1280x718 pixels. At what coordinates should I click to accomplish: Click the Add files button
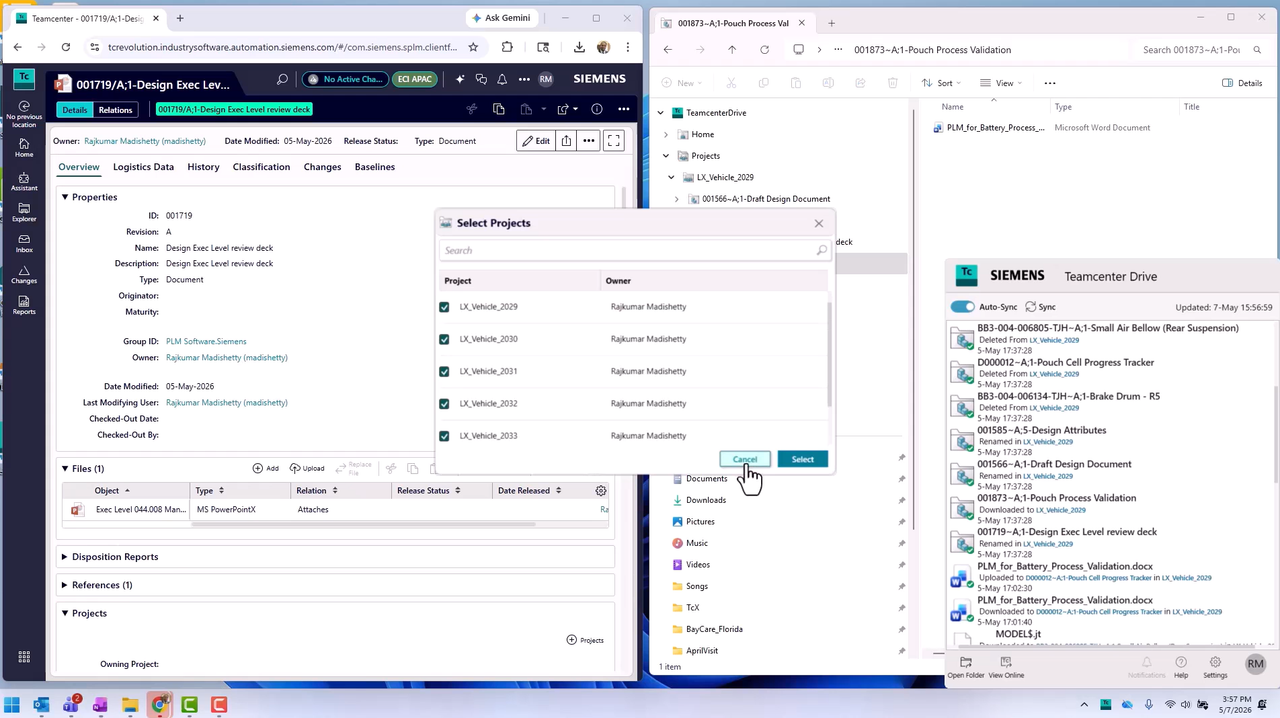265,468
